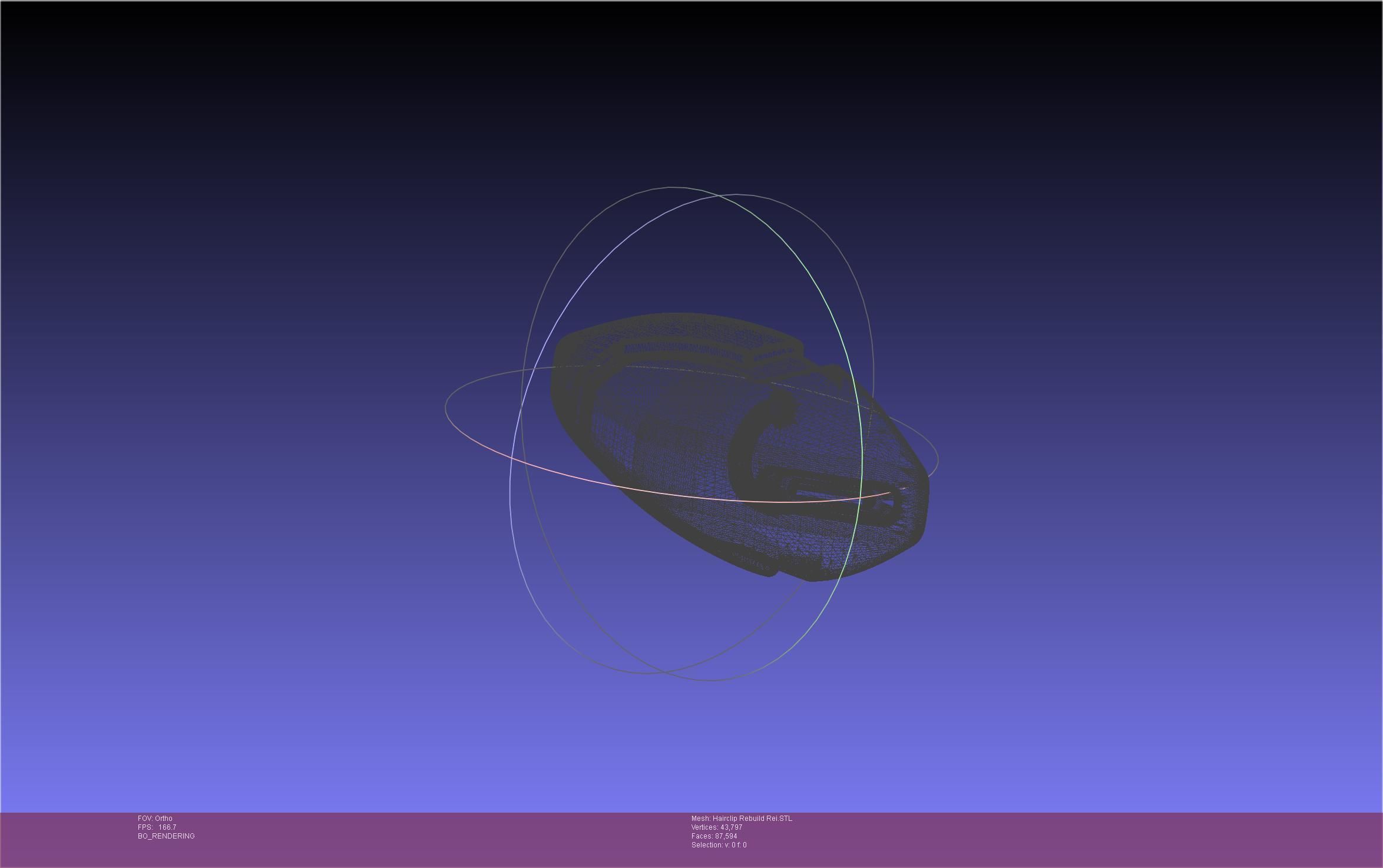Image resolution: width=1383 pixels, height=868 pixels.
Task: Click the FOV: Ortho label
Action: click(x=155, y=819)
